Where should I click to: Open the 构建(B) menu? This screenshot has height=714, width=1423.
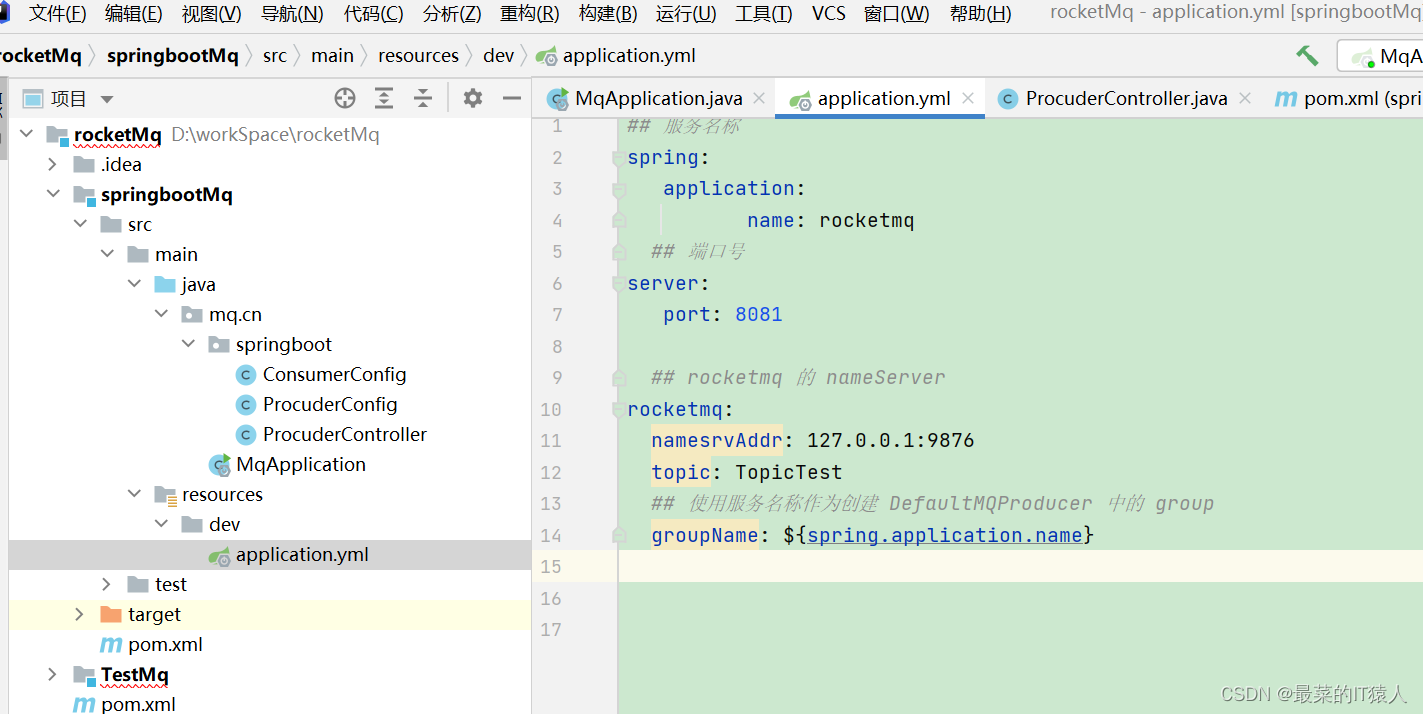[x=607, y=14]
